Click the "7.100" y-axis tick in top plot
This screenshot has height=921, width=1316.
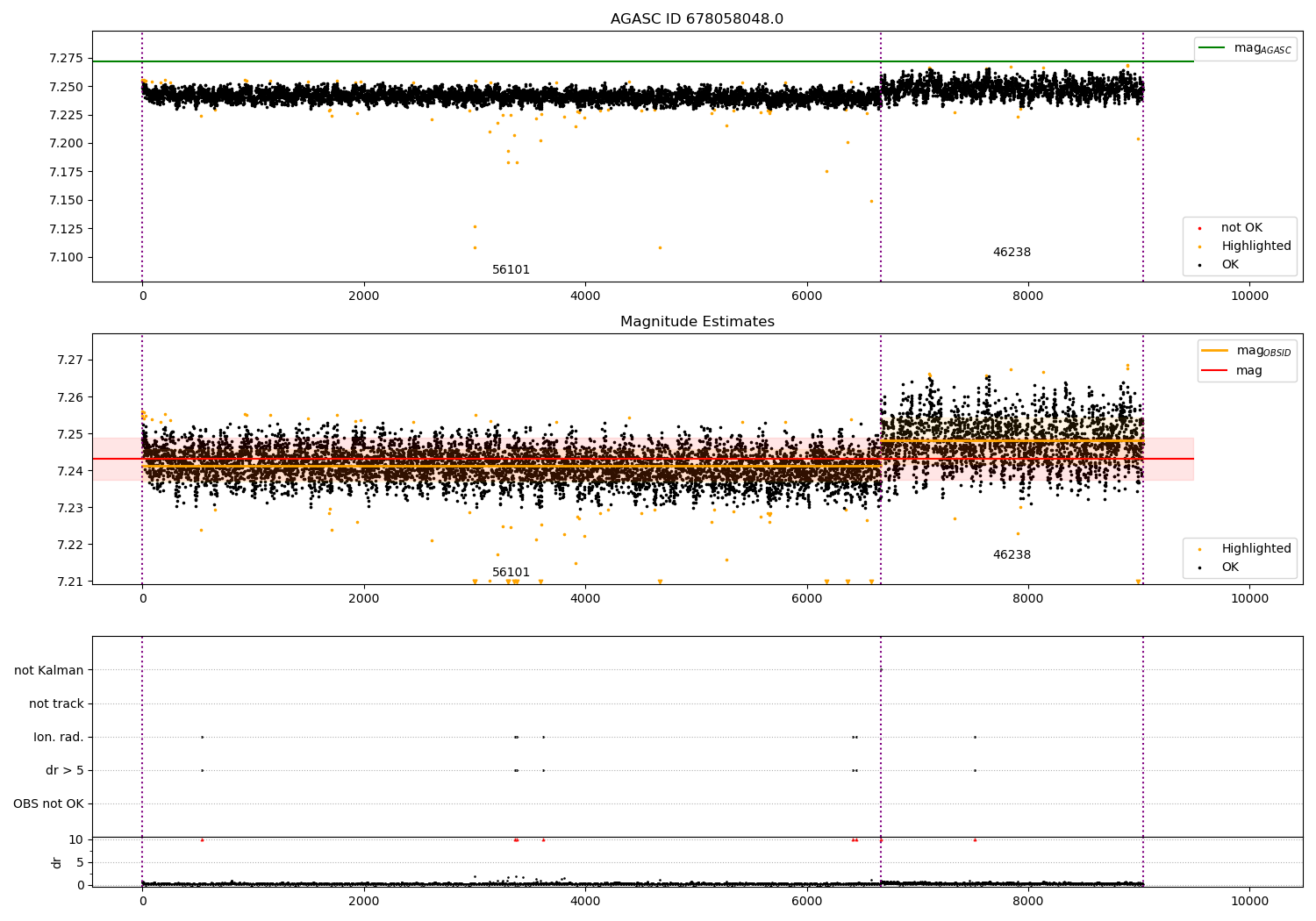[67, 258]
